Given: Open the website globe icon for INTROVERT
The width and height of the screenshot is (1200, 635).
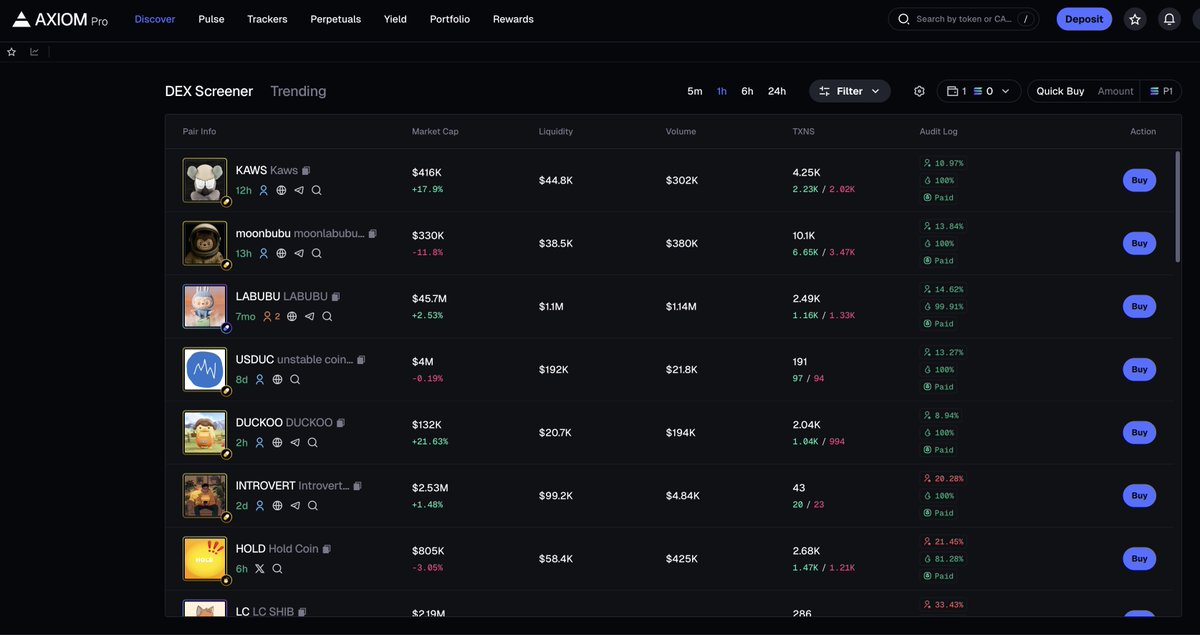Looking at the screenshot, I should [x=277, y=505].
